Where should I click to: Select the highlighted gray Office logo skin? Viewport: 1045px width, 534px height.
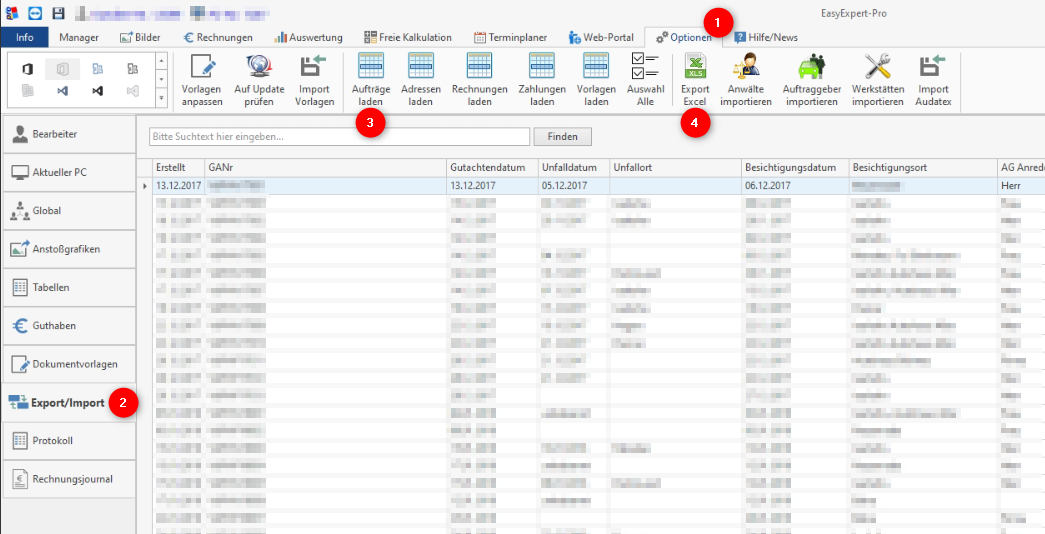63,68
